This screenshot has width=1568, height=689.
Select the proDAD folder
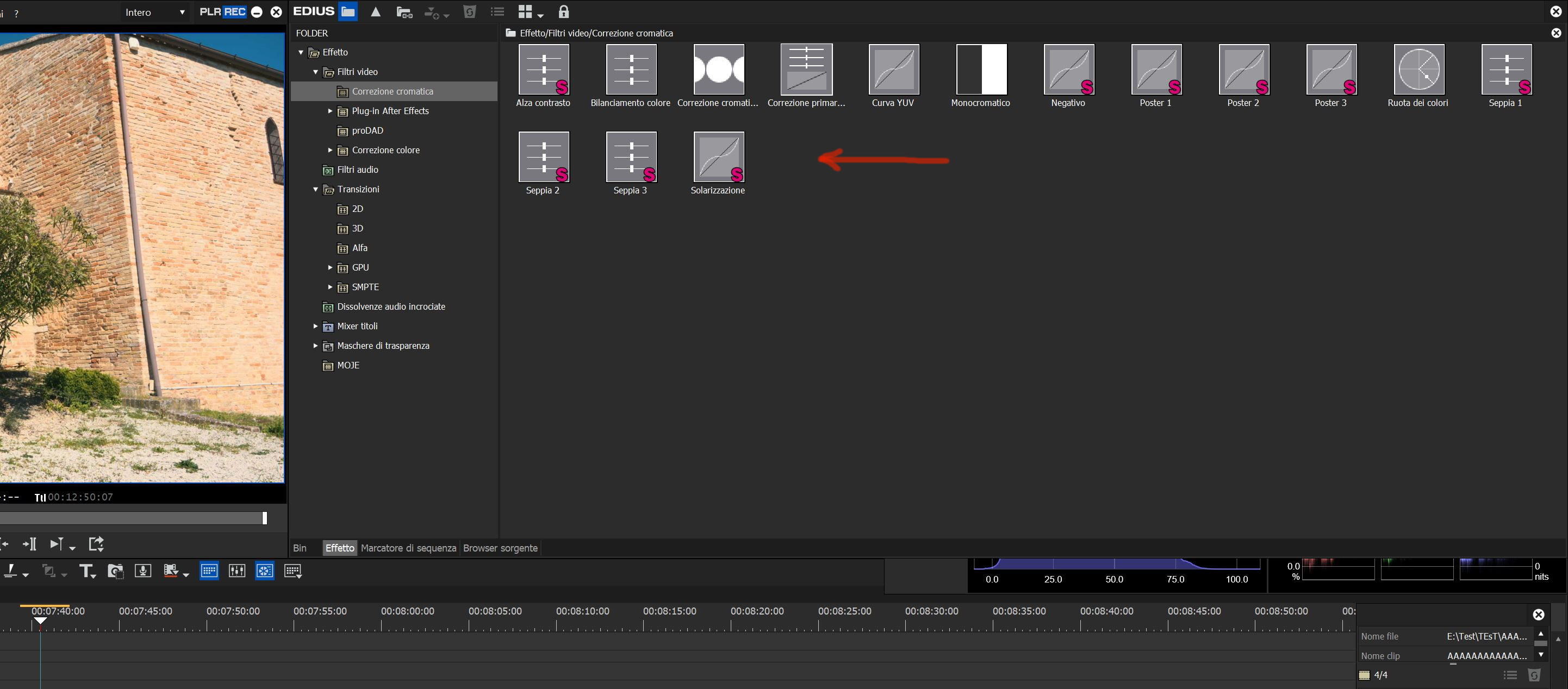(367, 130)
